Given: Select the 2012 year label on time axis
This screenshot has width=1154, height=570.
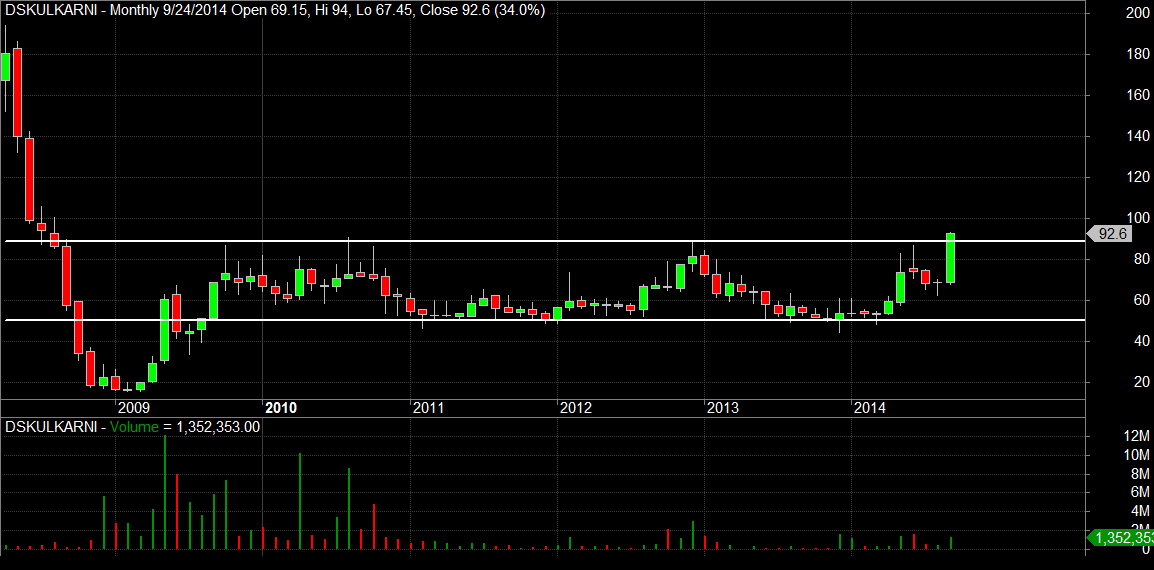Looking at the screenshot, I should pyautogui.click(x=576, y=408).
